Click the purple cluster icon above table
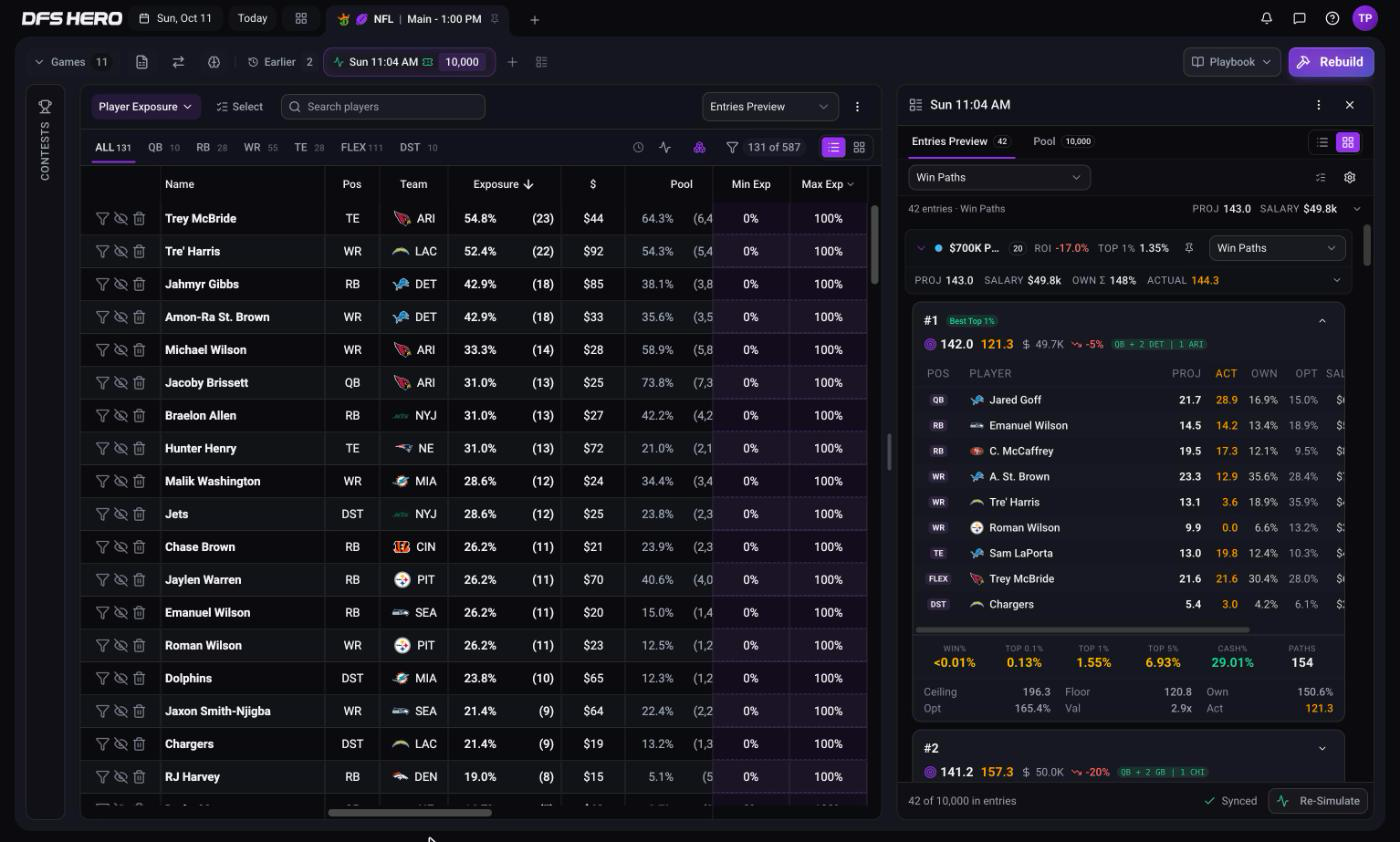This screenshot has width=1400, height=842. pos(699,147)
